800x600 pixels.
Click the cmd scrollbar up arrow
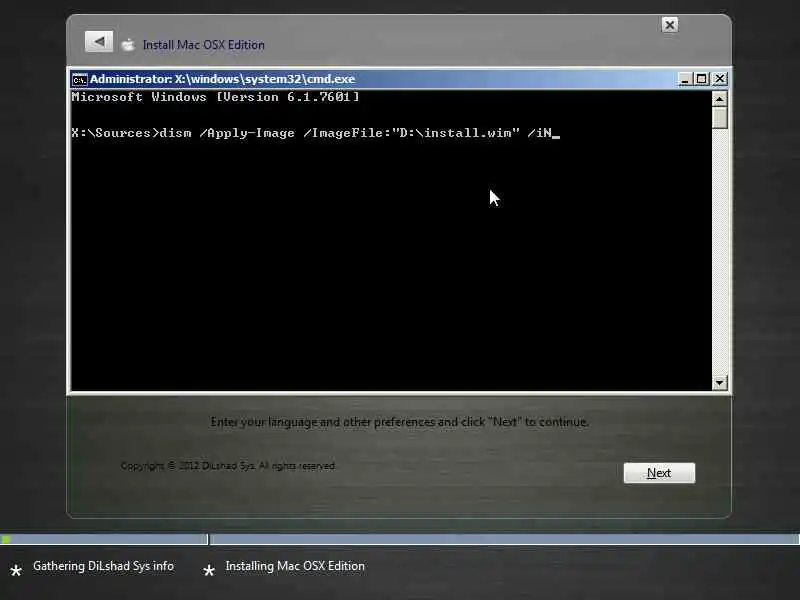(x=719, y=98)
